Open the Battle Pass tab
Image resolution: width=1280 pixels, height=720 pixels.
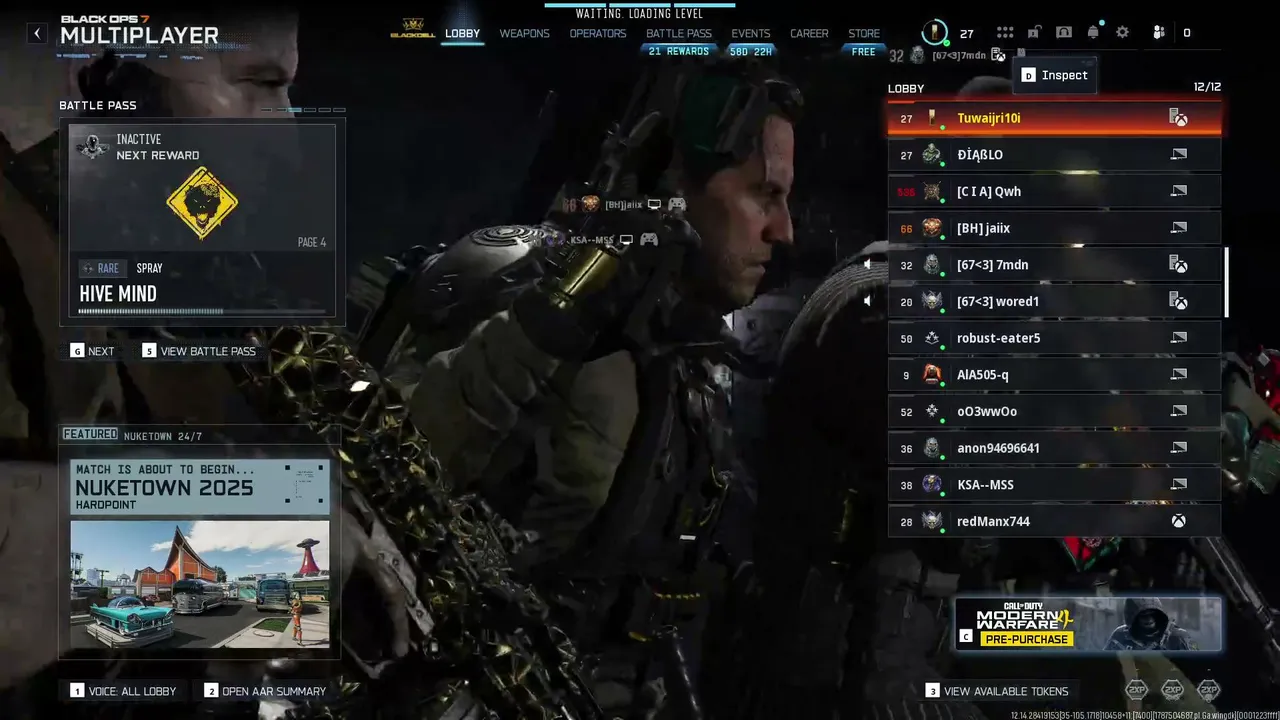point(679,33)
